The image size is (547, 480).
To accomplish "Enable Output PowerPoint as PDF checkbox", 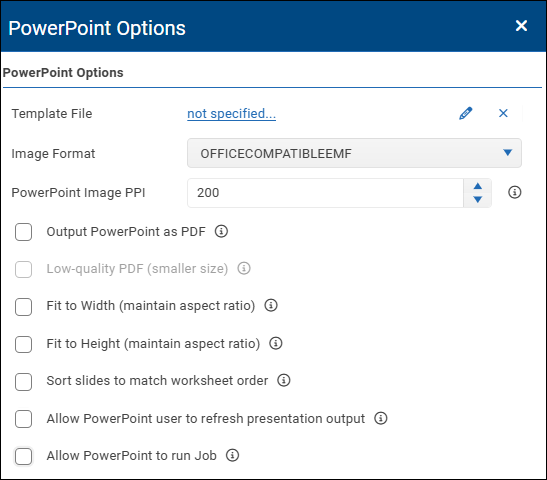I will (x=23, y=232).
